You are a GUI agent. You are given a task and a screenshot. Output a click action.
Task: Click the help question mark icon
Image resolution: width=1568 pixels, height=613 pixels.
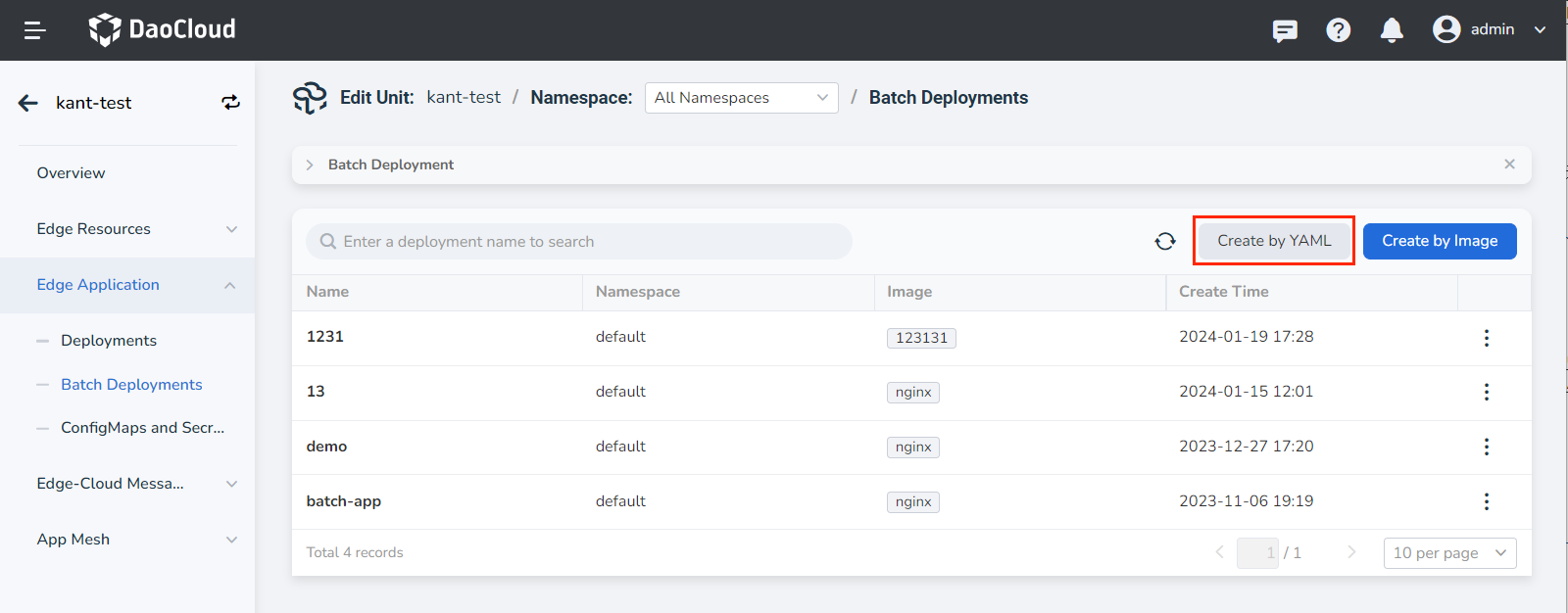(1338, 30)
